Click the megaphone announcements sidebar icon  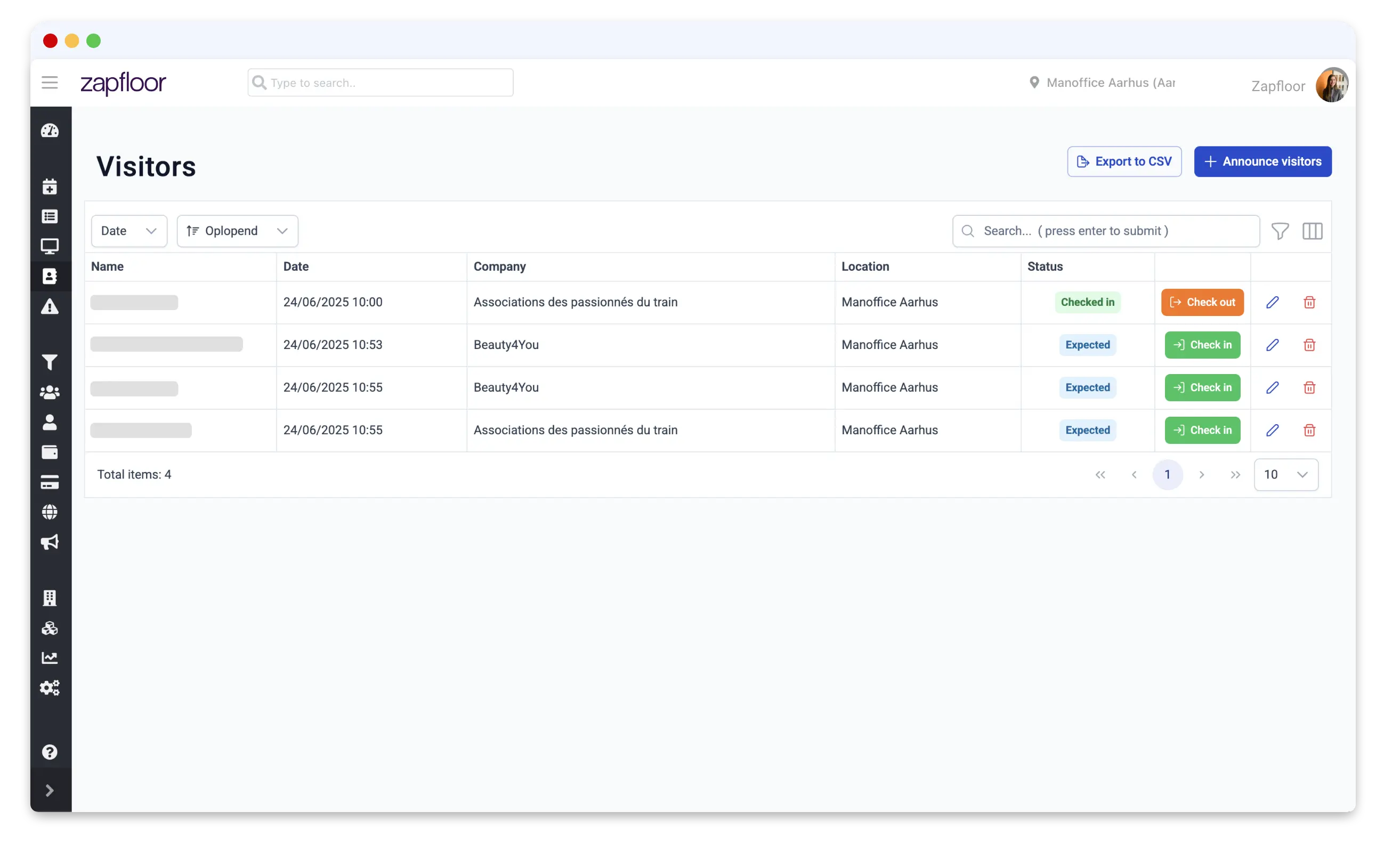click(x=50, y=542)
